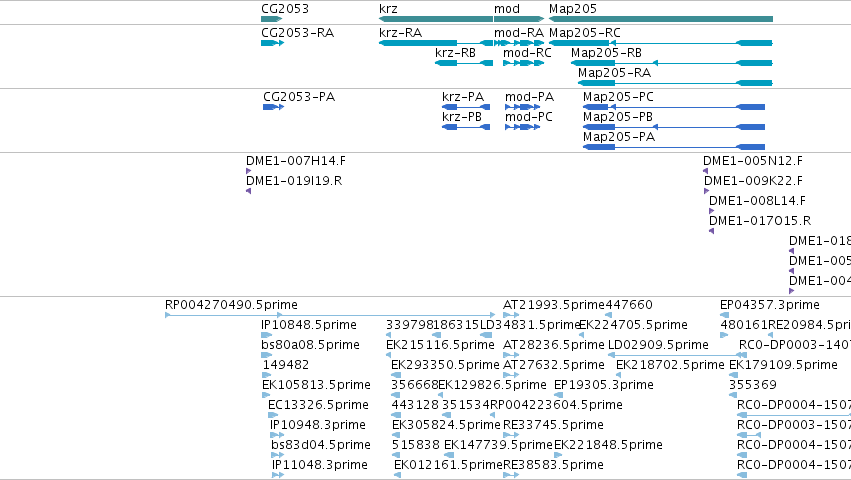The width and height of the screenshot is (851, 480).
Task: Select the Map205-RC transcript label
Action: tap(585, 33)
